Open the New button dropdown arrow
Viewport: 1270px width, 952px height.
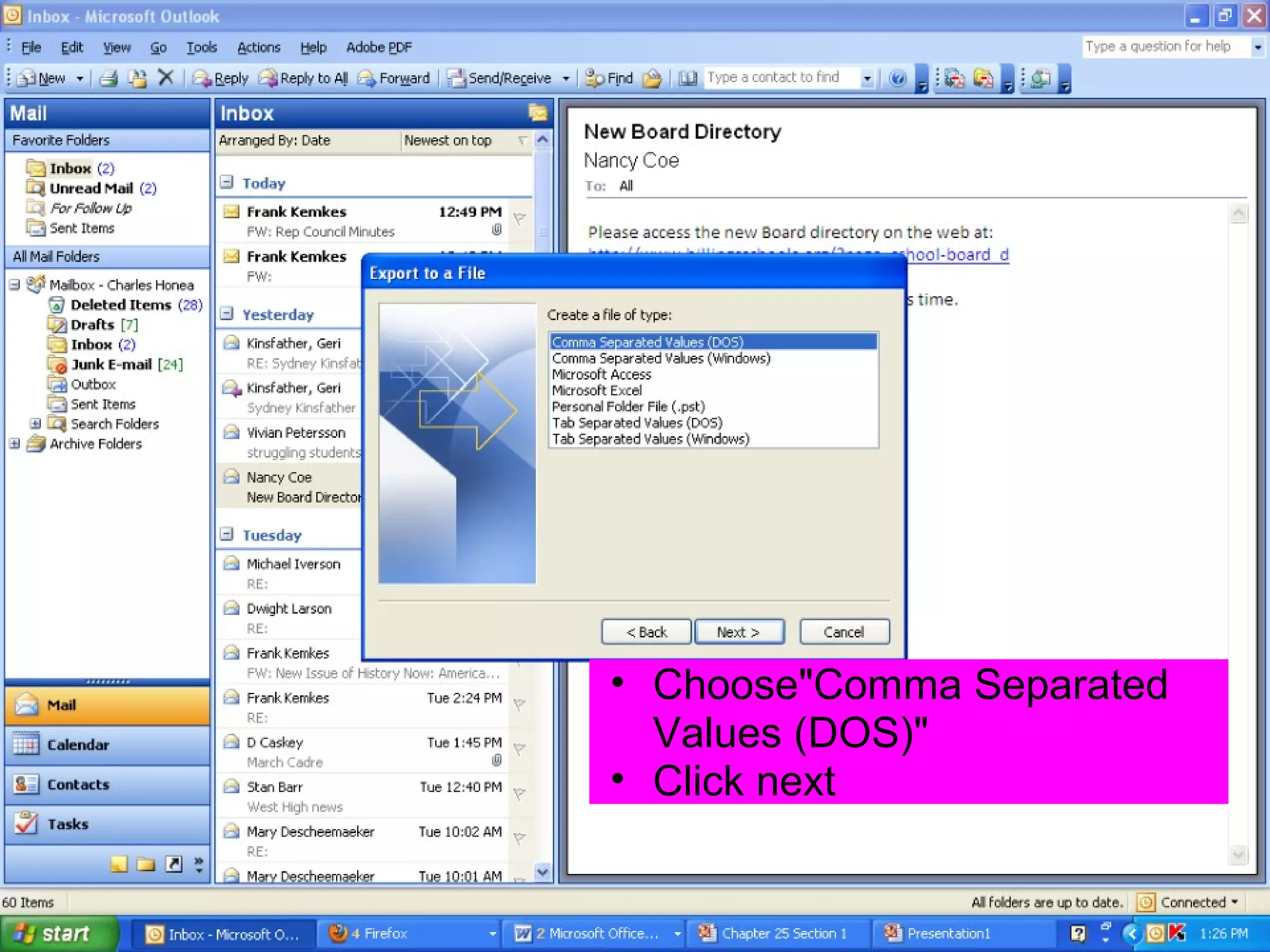pyautogui.click(x=80, y=79)
